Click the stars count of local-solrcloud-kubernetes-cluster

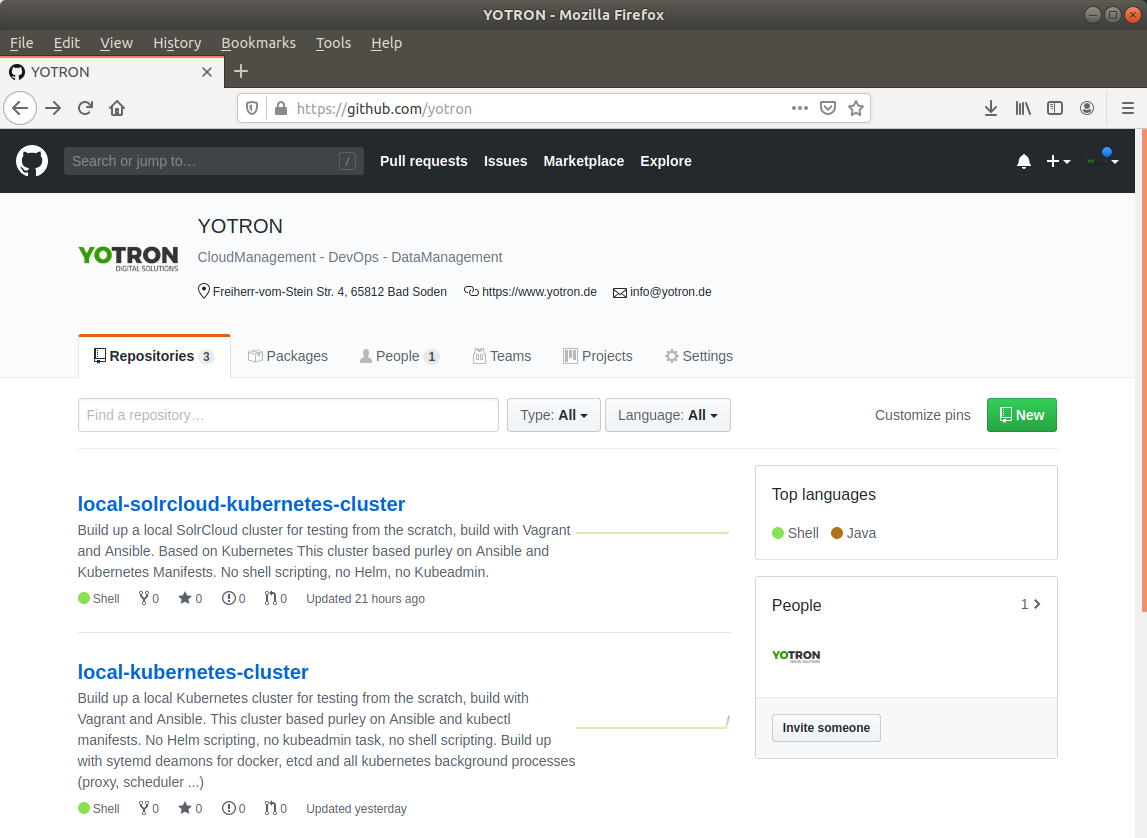click(x=190, y=598)
